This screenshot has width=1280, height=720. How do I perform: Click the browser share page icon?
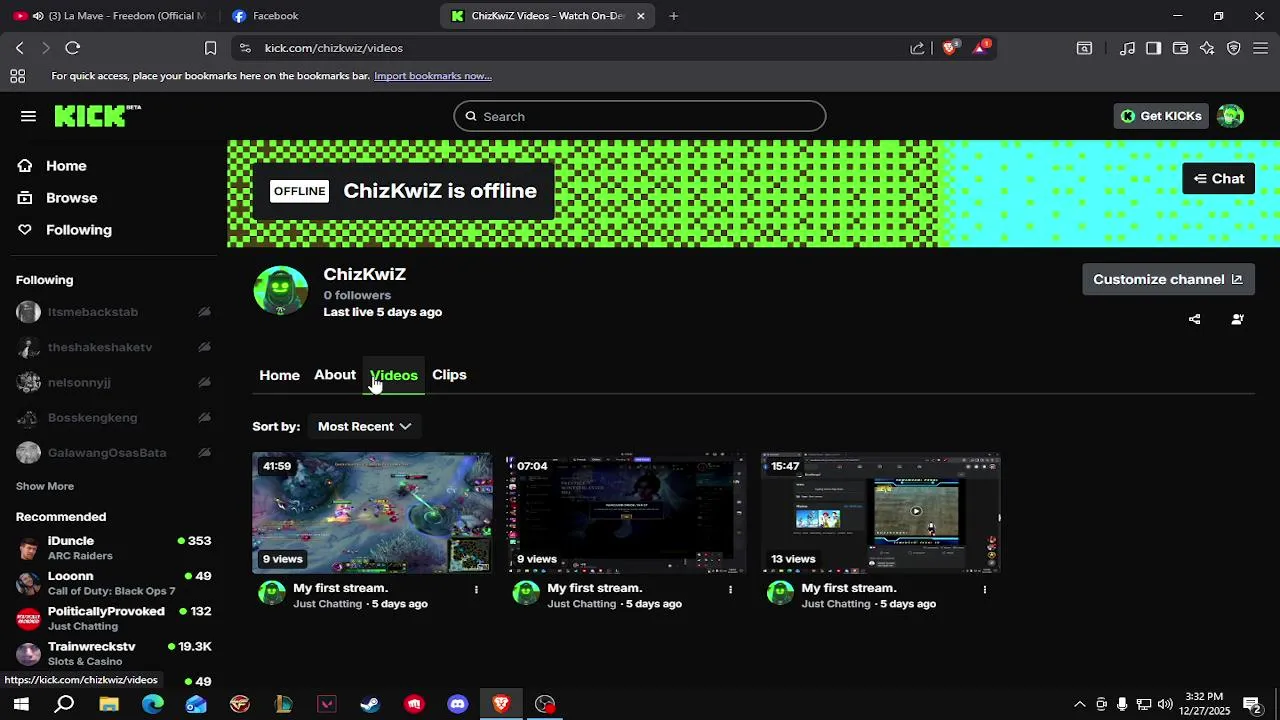coord(917,48)
